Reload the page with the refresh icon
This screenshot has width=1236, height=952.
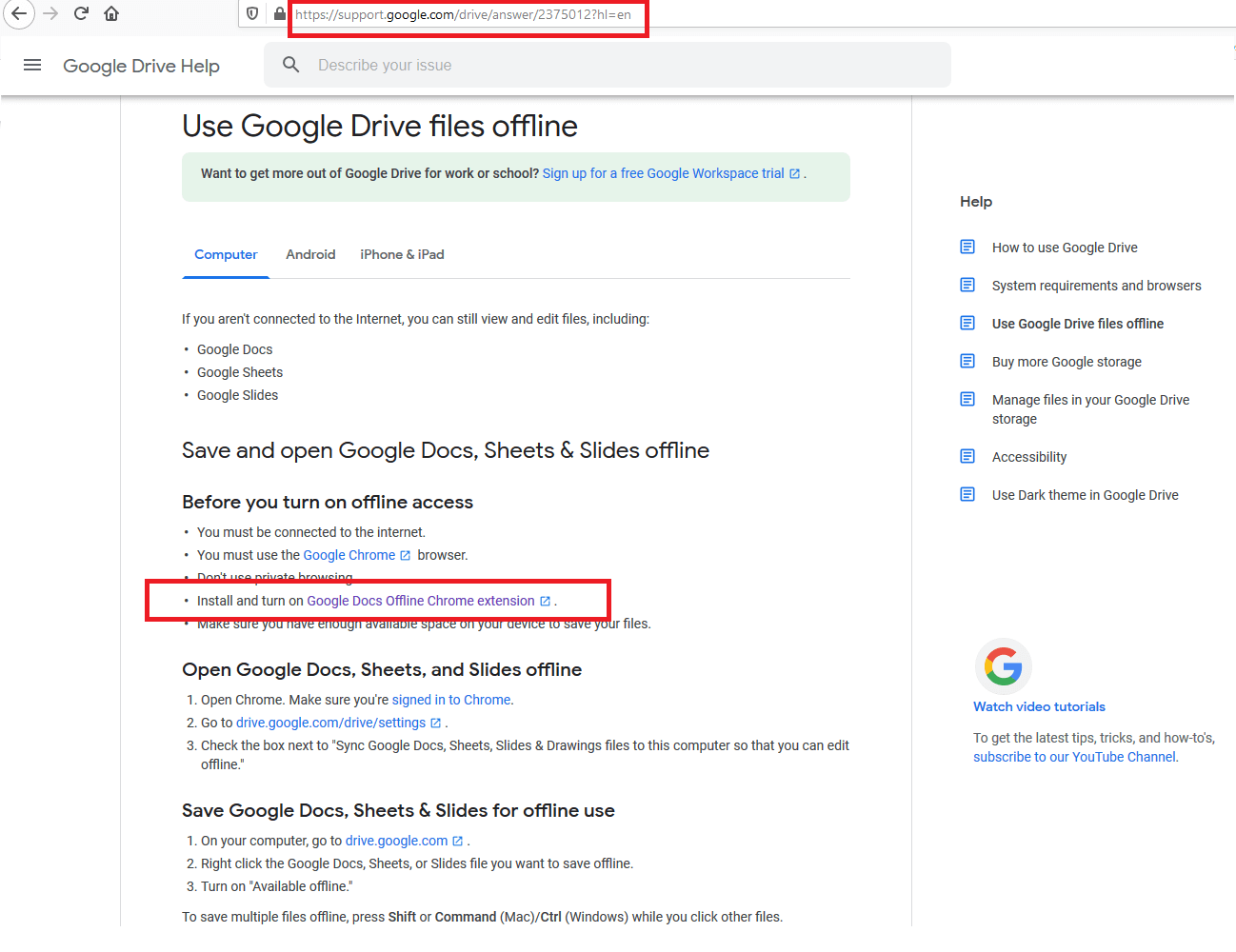(x=82, y=13)
